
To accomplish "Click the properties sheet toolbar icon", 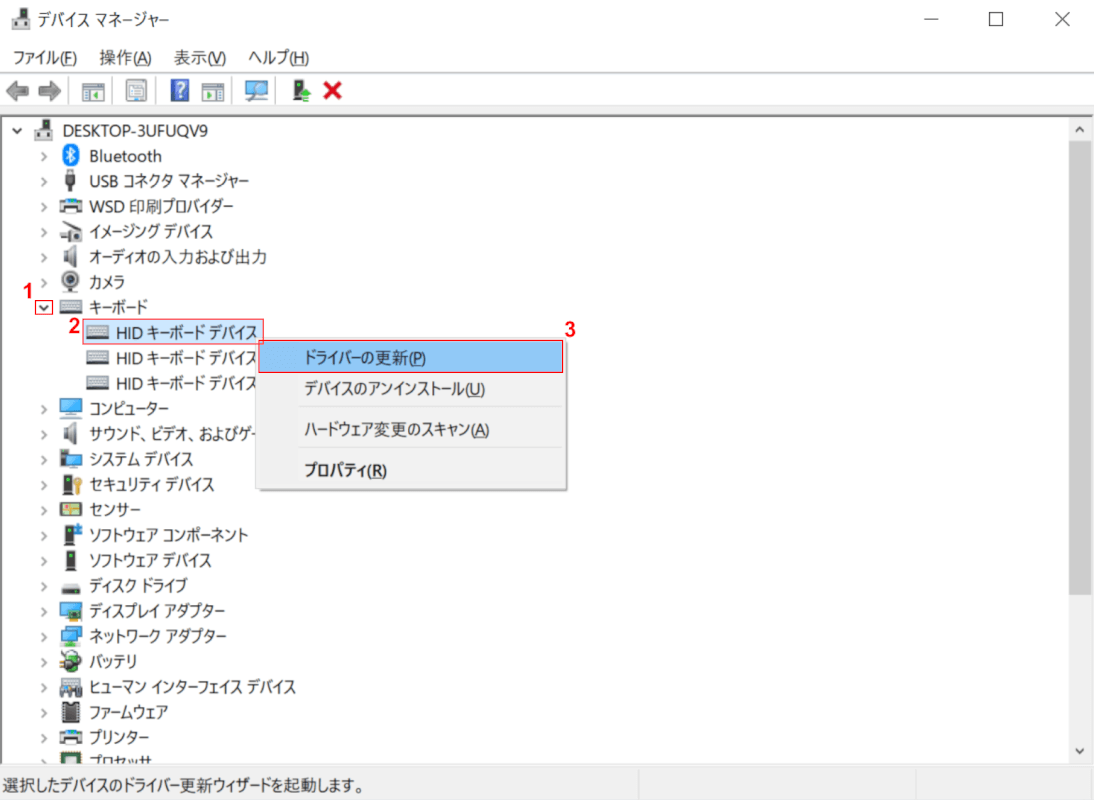I will click(x=136, y=91).
